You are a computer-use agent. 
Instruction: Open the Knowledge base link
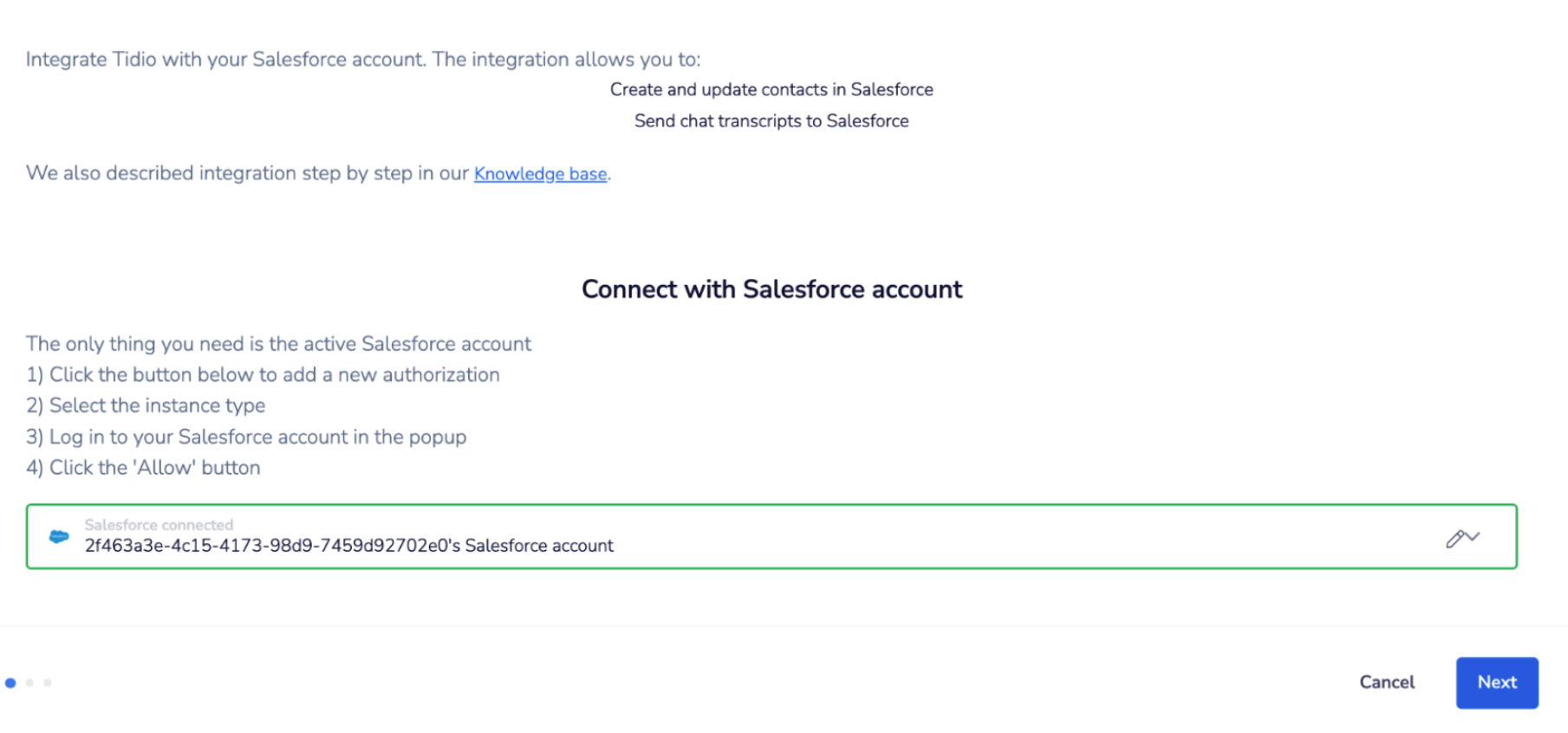pos(540,173)
